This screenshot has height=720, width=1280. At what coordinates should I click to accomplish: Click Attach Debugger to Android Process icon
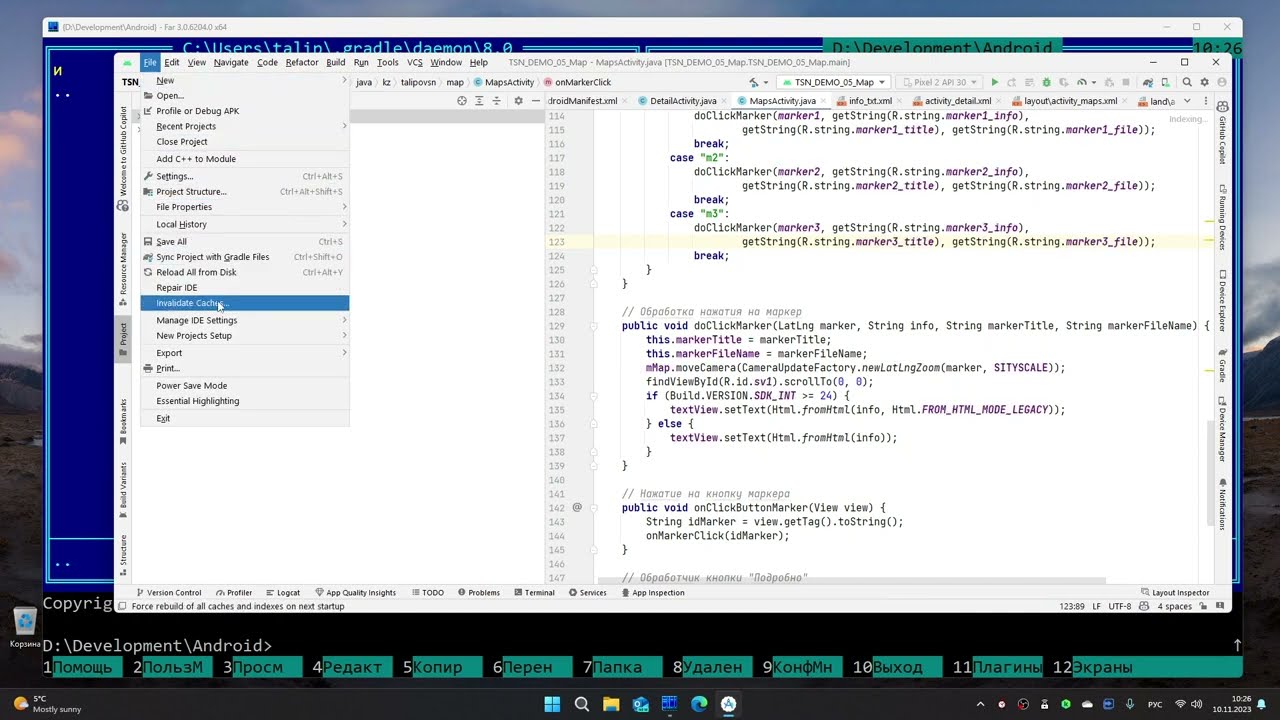[1109, 82]
